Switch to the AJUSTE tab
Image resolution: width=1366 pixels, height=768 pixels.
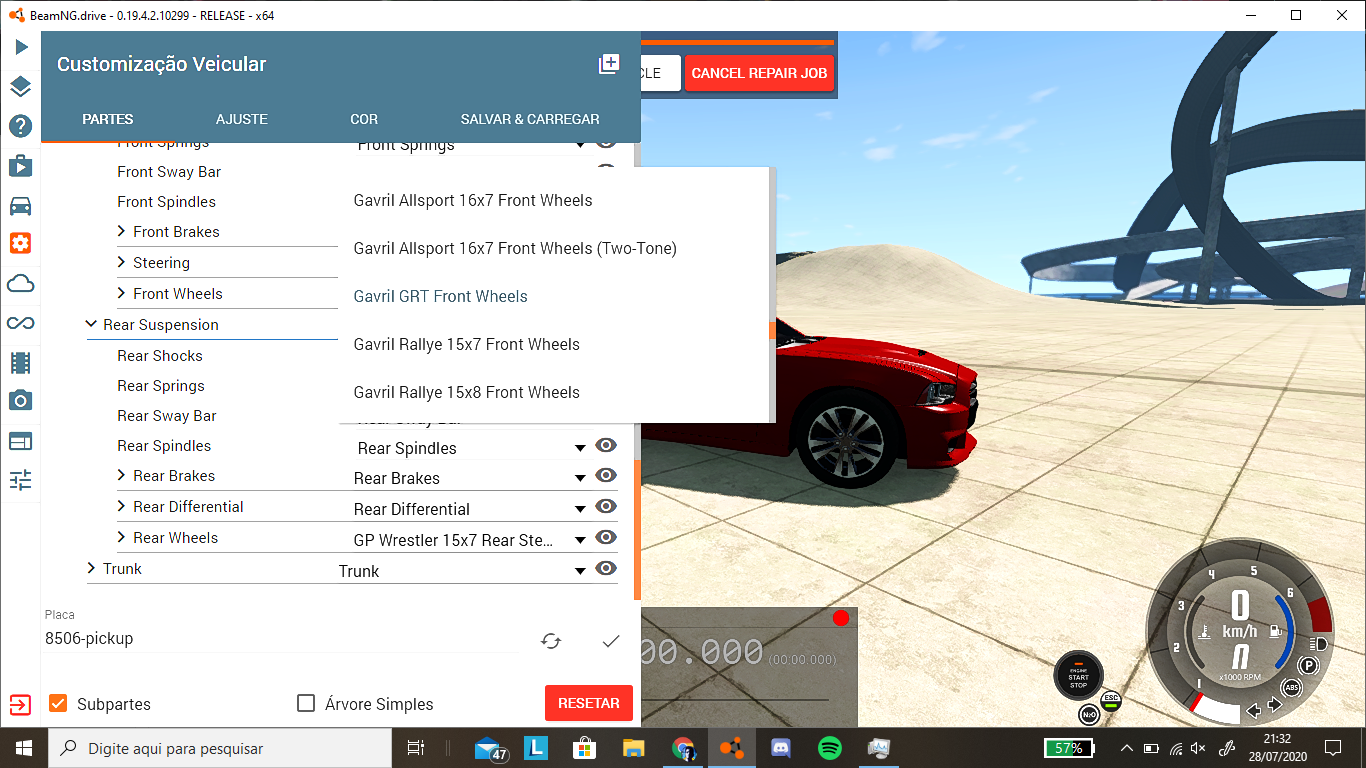(242, 119)
